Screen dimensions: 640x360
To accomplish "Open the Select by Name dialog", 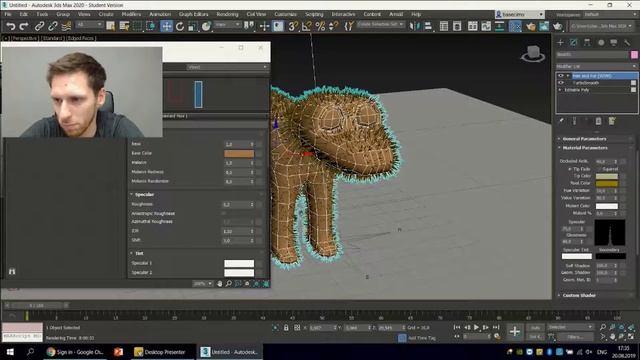I will coord(124,27).
